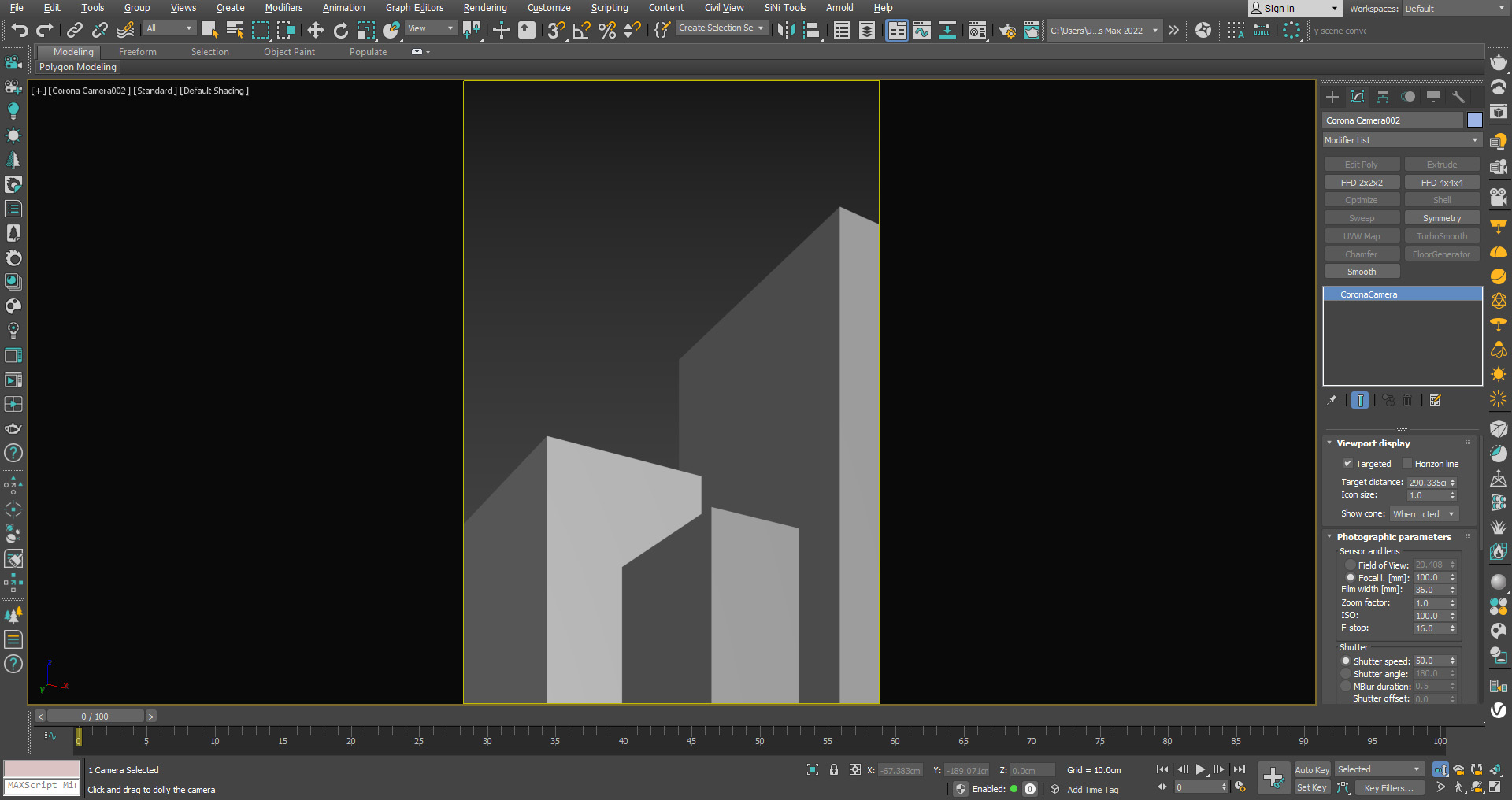This screenshot has height=800, width=1512.
Task: Collapse the Photographic parameters rollout
Action: tap(1393, 537)
